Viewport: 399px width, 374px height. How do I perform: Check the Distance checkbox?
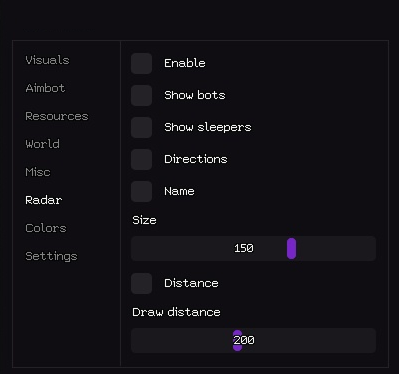tap(142, 283)
